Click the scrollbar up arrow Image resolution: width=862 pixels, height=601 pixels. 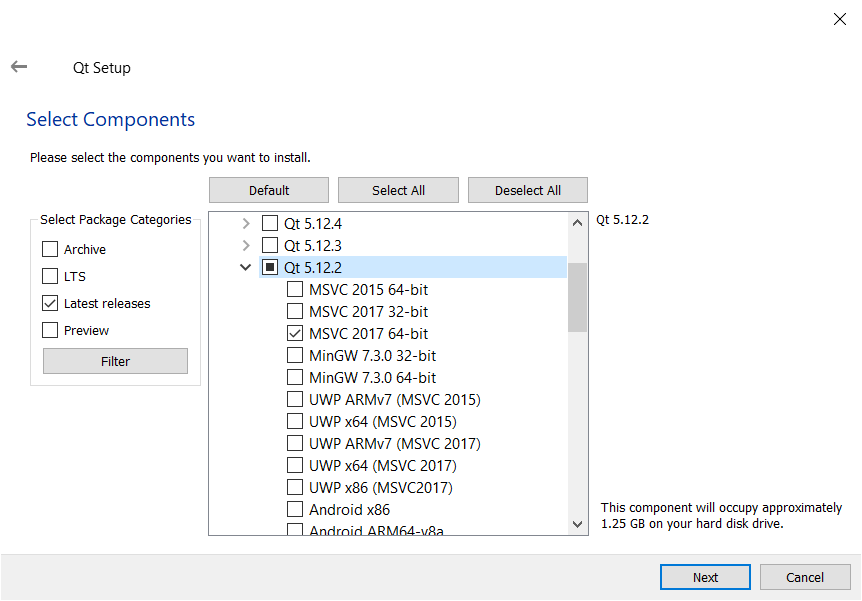[577, 223]
